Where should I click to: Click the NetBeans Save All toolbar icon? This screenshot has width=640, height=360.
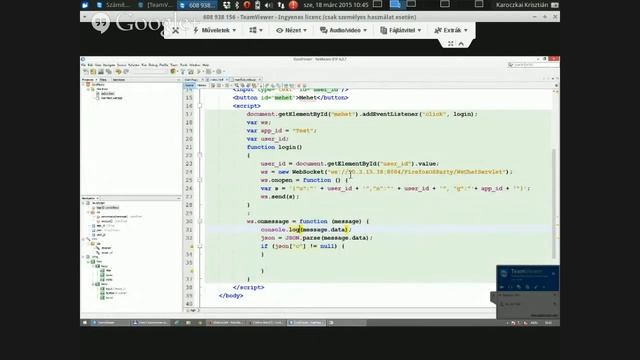109,71
